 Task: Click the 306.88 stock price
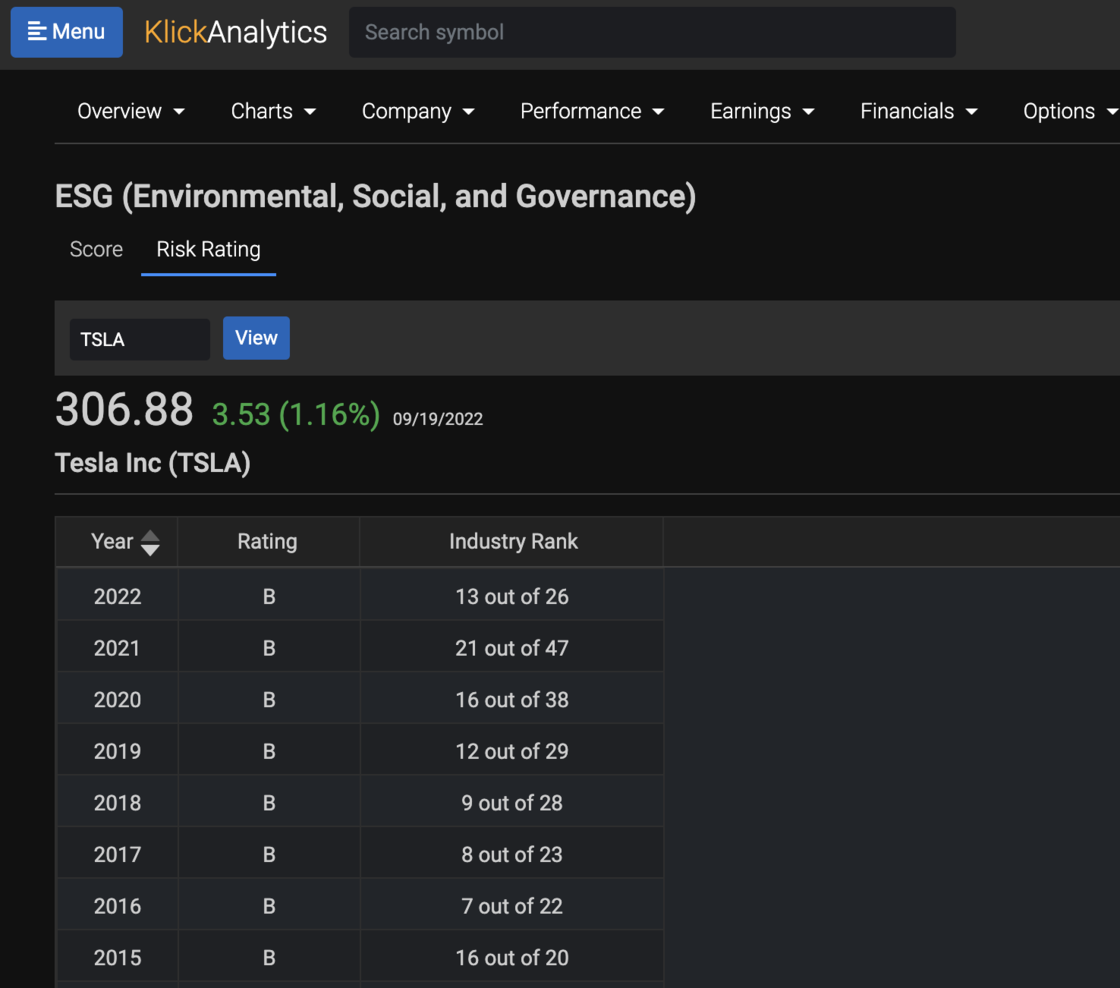(x=124, y=410)
